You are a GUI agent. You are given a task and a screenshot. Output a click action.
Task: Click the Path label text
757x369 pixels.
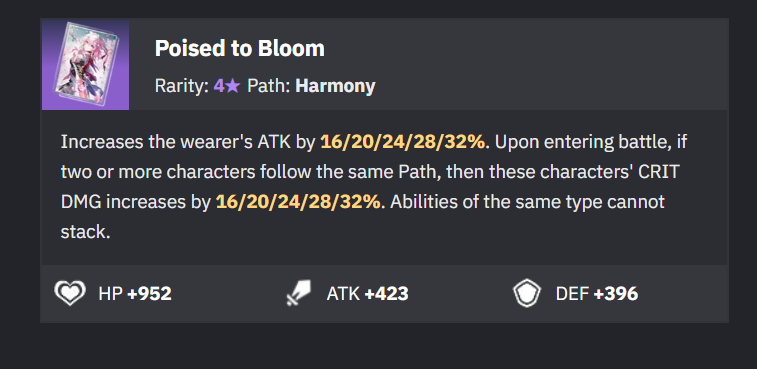(x=269, y=86)
